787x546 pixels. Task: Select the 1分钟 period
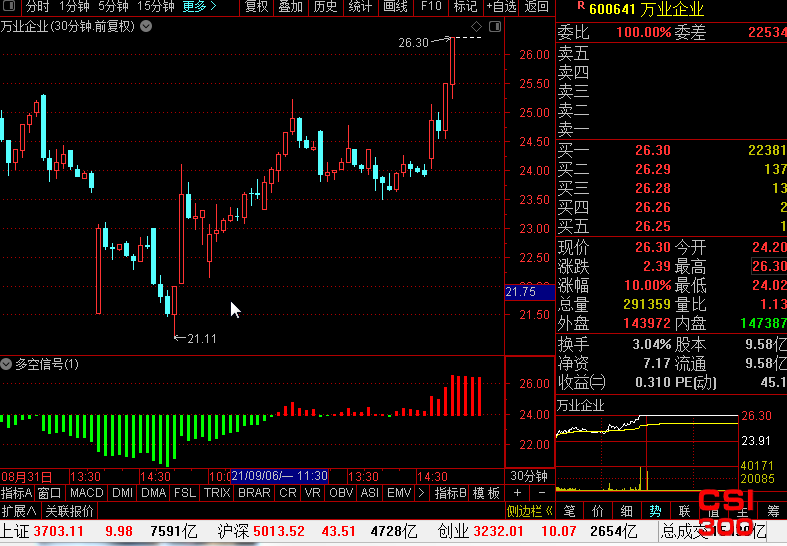74,7
